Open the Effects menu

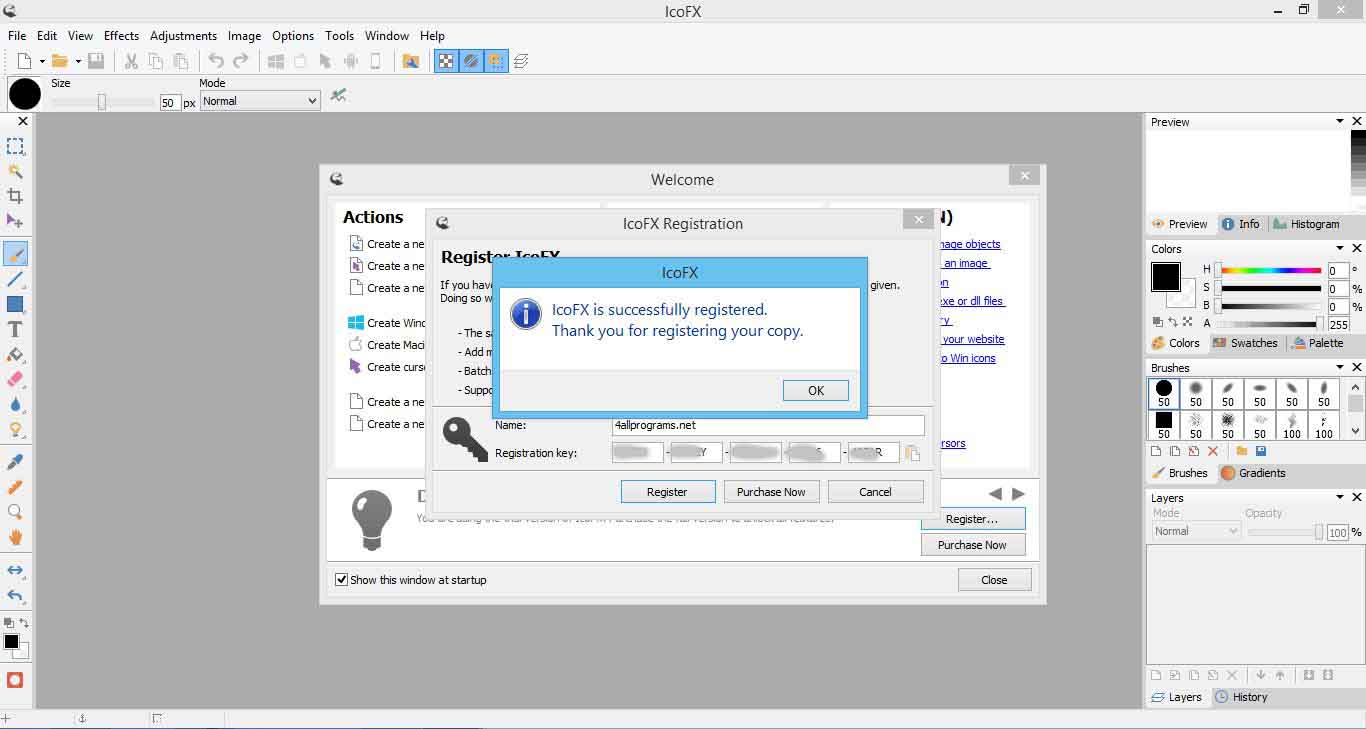(x=121, y=35)
